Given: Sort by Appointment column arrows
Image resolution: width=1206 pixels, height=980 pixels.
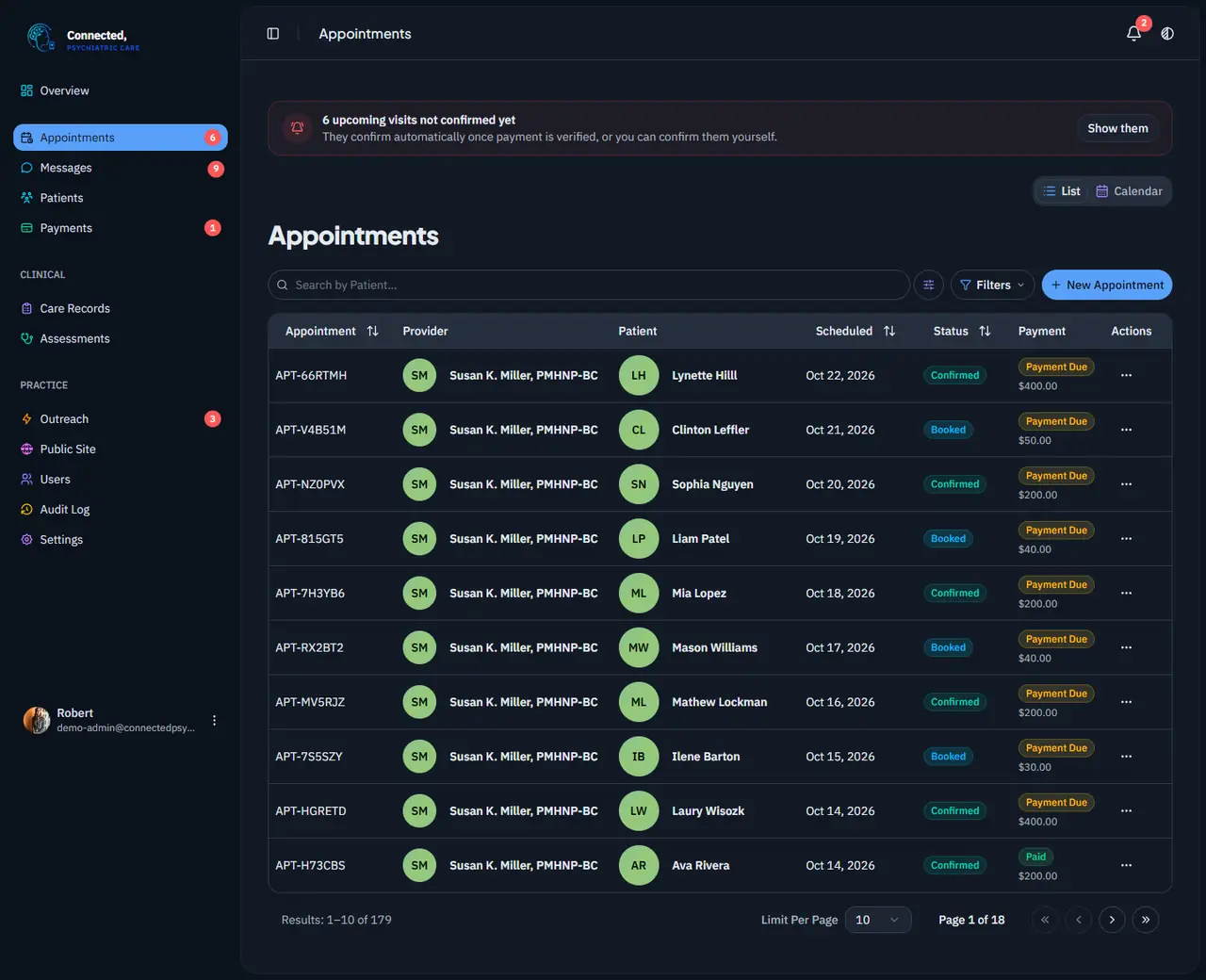Looking at the screenshot, I should 373,331.
